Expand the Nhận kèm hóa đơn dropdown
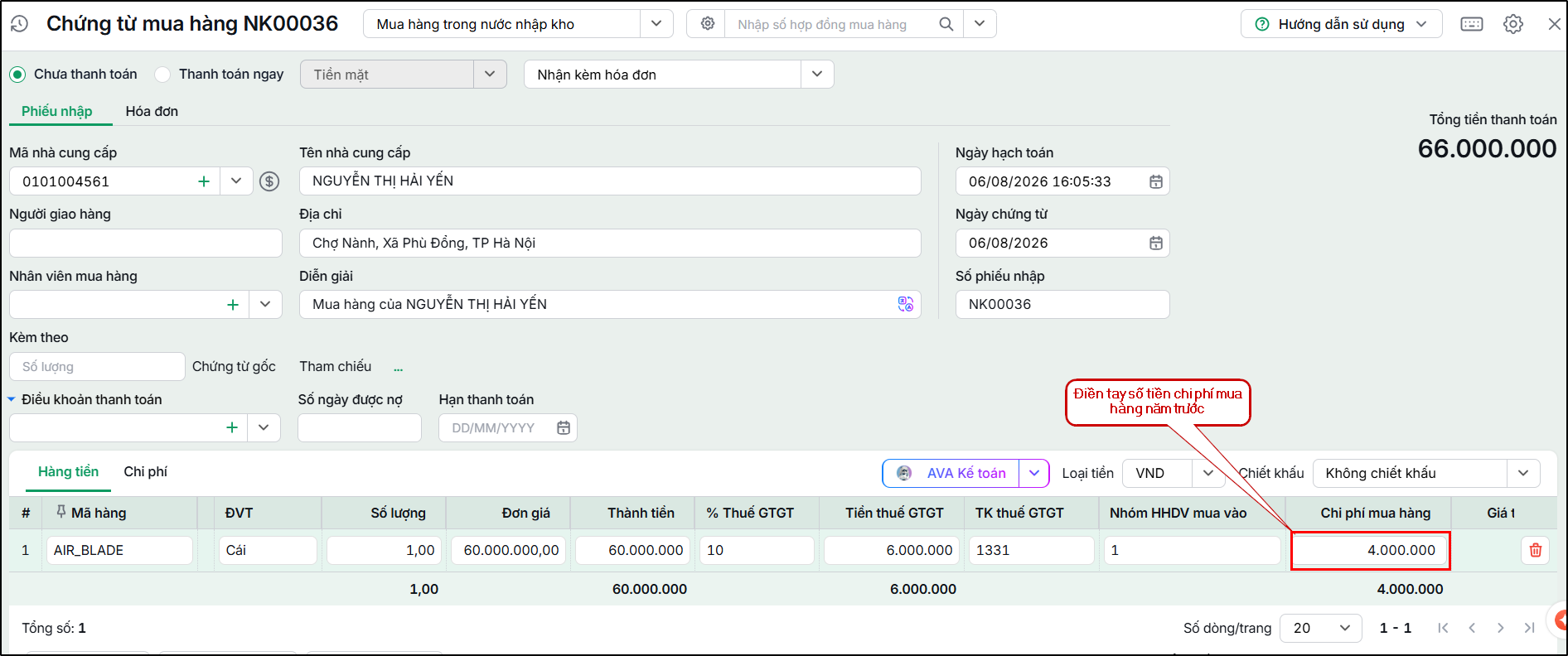The image size is (1568, 656). coord(817,75)
